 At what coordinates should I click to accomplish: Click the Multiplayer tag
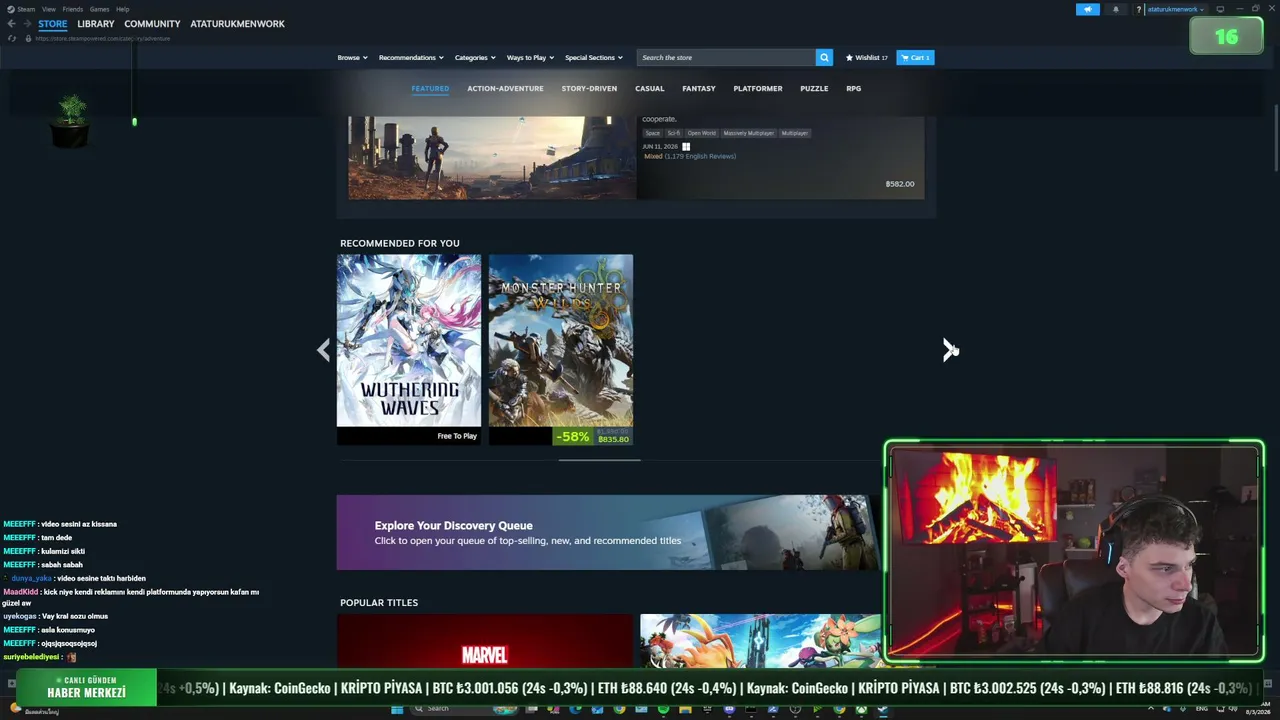795,133
